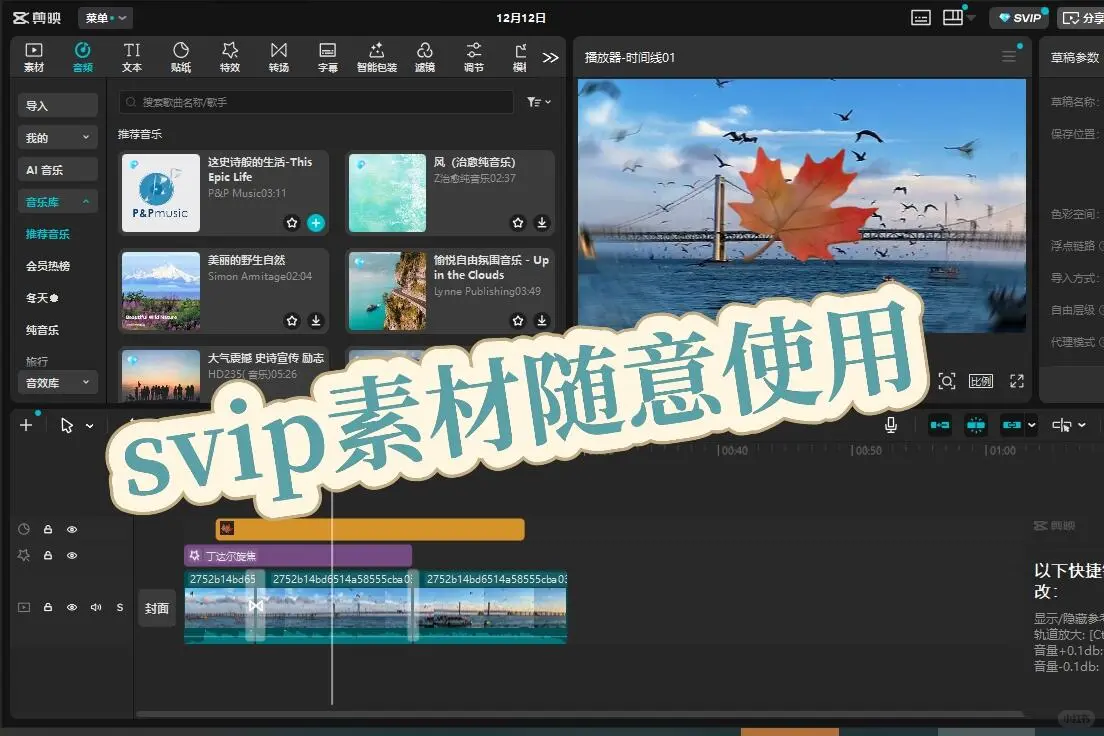The height and width of the screenshot is (736, 1104).
Task: Mute the video track speaker icon
Action: pos(95,607)
